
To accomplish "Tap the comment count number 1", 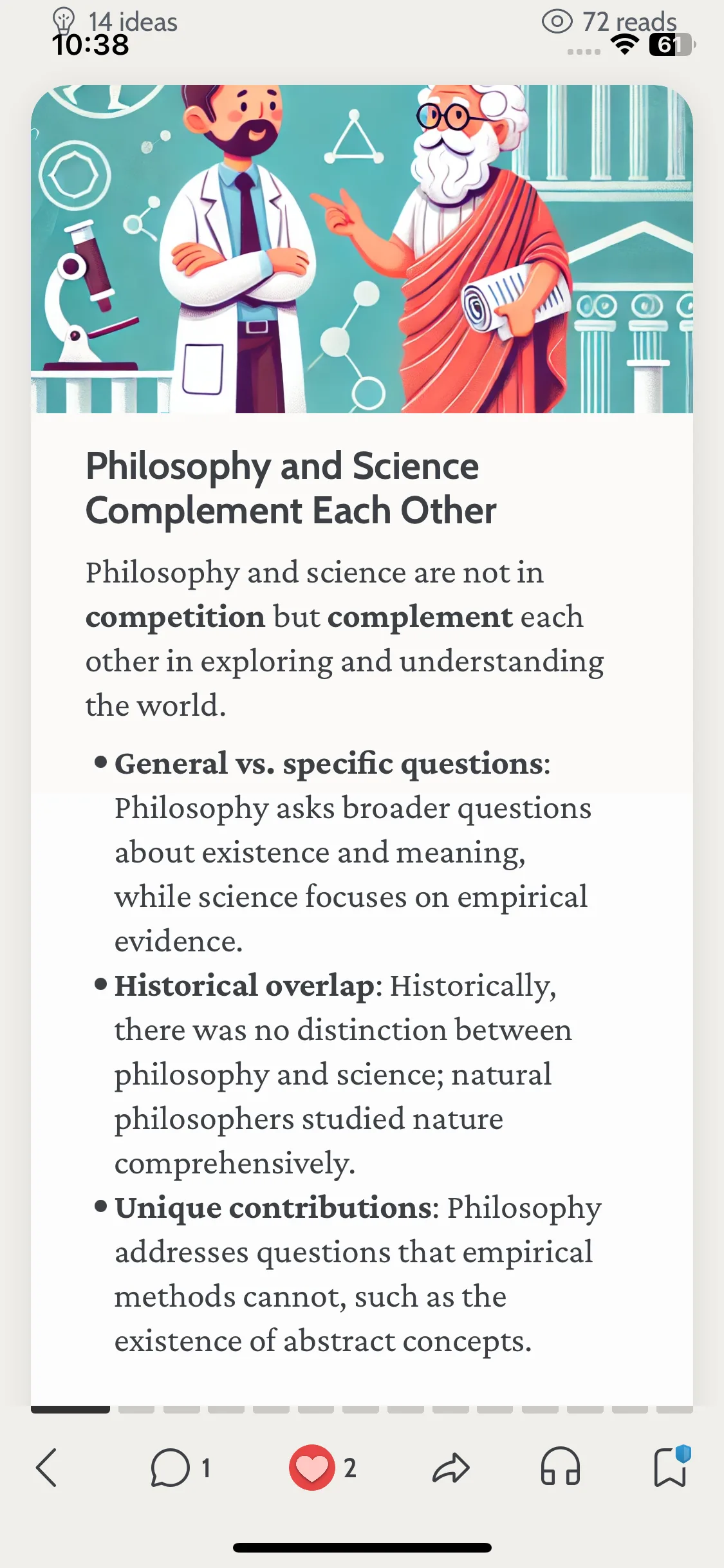I will point(206,1468).
